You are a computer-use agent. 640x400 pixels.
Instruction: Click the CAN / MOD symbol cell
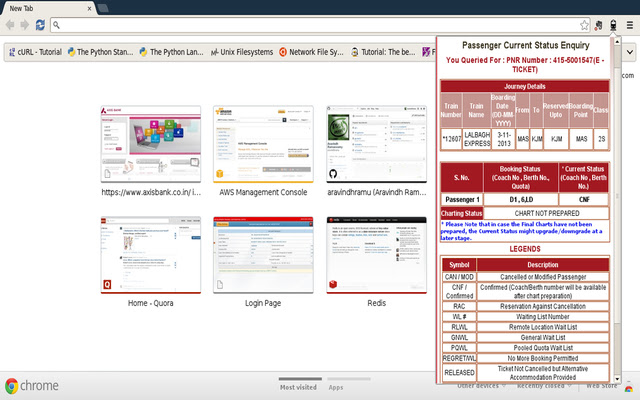[459, 277]
